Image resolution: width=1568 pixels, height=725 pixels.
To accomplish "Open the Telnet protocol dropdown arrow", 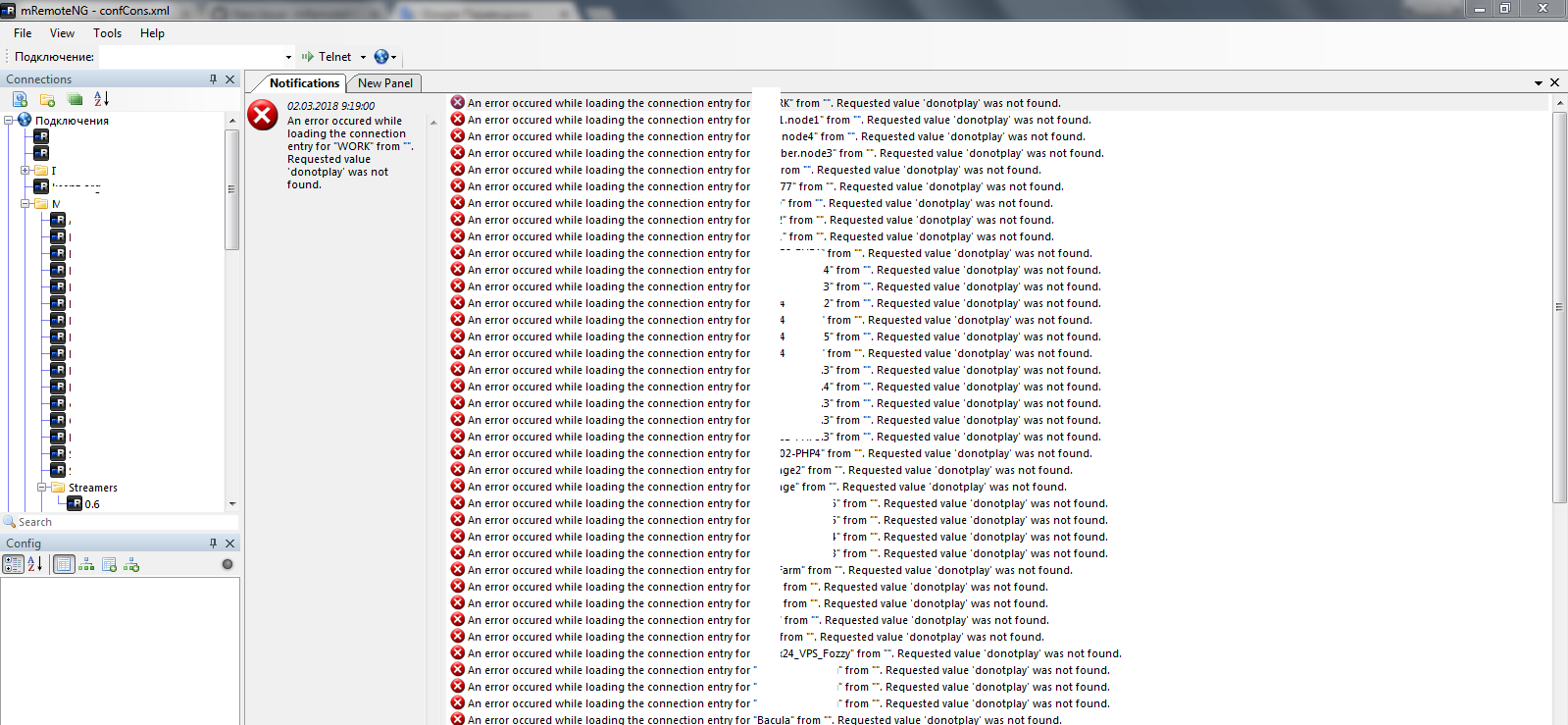I will (363, 57).
